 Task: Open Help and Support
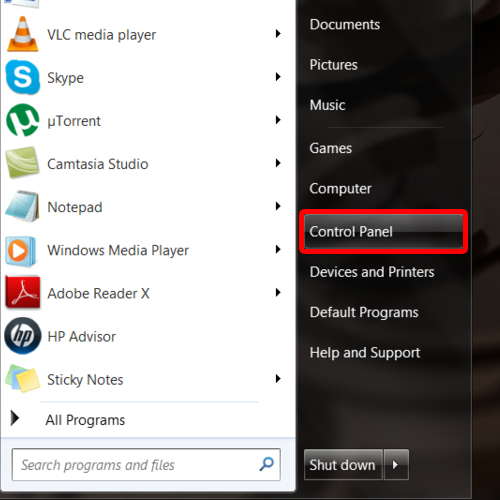click(365, 353)
